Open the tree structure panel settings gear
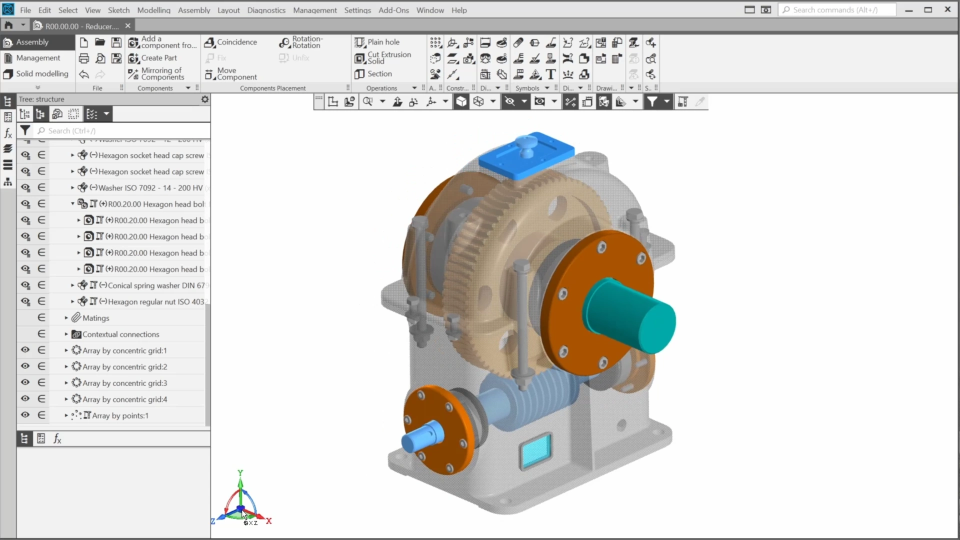The height and width of the screenshot is (540, 960). (x=205, y=99)
